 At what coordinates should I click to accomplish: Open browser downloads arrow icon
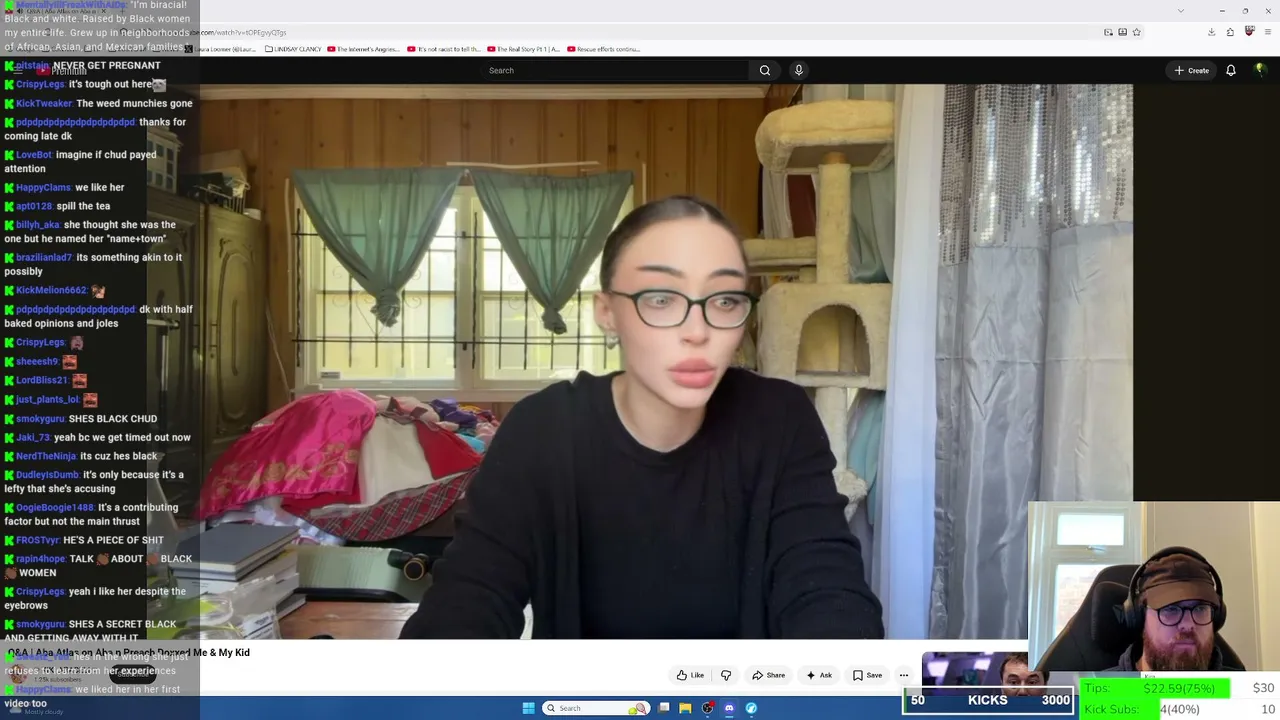(1211, 32)
